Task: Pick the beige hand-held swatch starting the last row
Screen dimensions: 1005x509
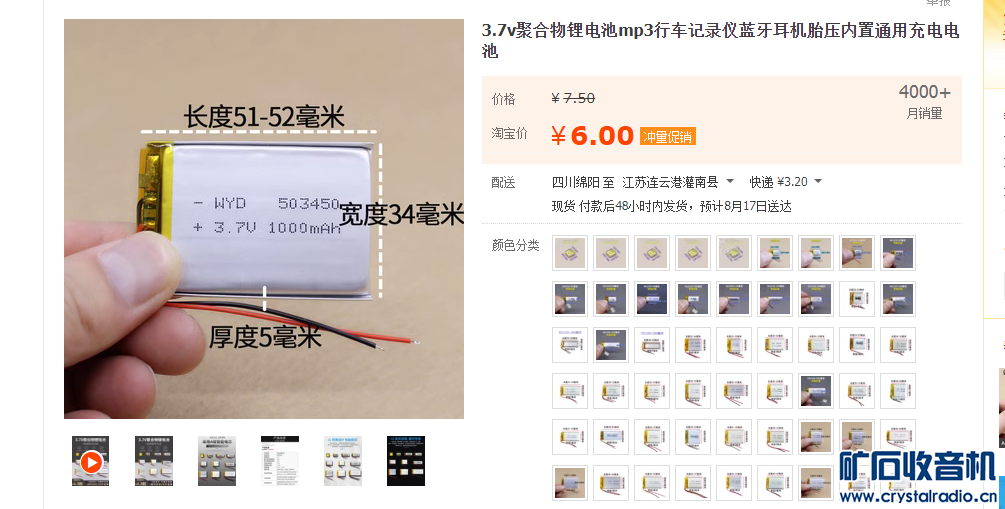Action: click(x=570, y=483)
